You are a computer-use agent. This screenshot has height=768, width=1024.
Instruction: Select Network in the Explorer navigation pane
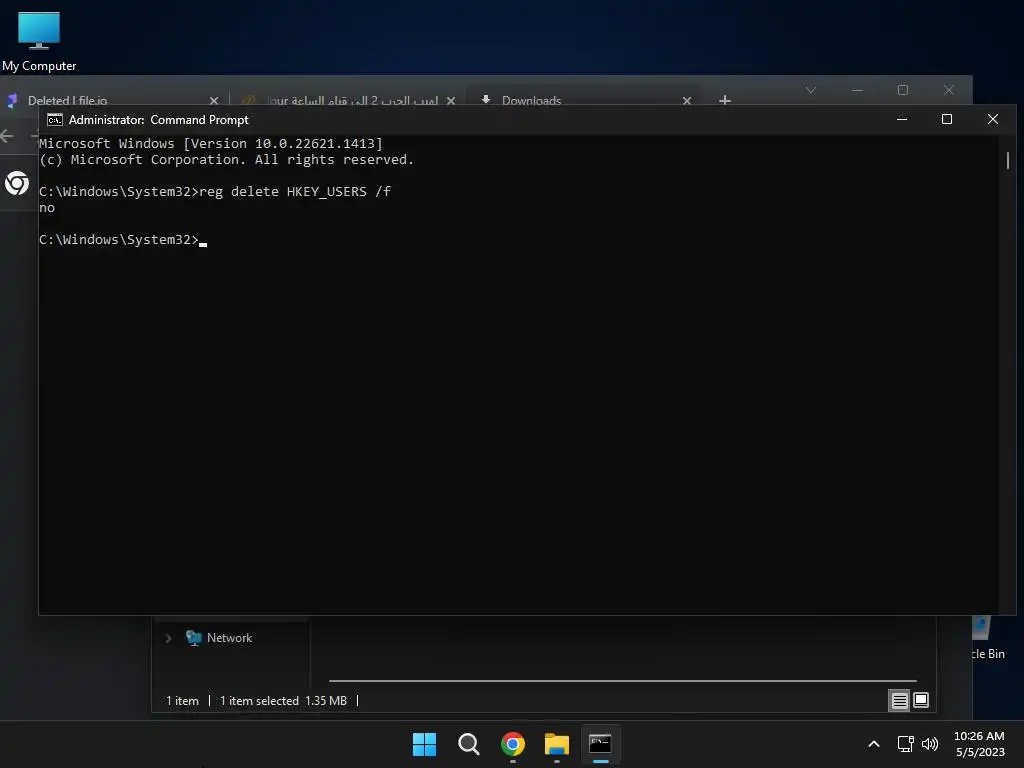[229, 638]
